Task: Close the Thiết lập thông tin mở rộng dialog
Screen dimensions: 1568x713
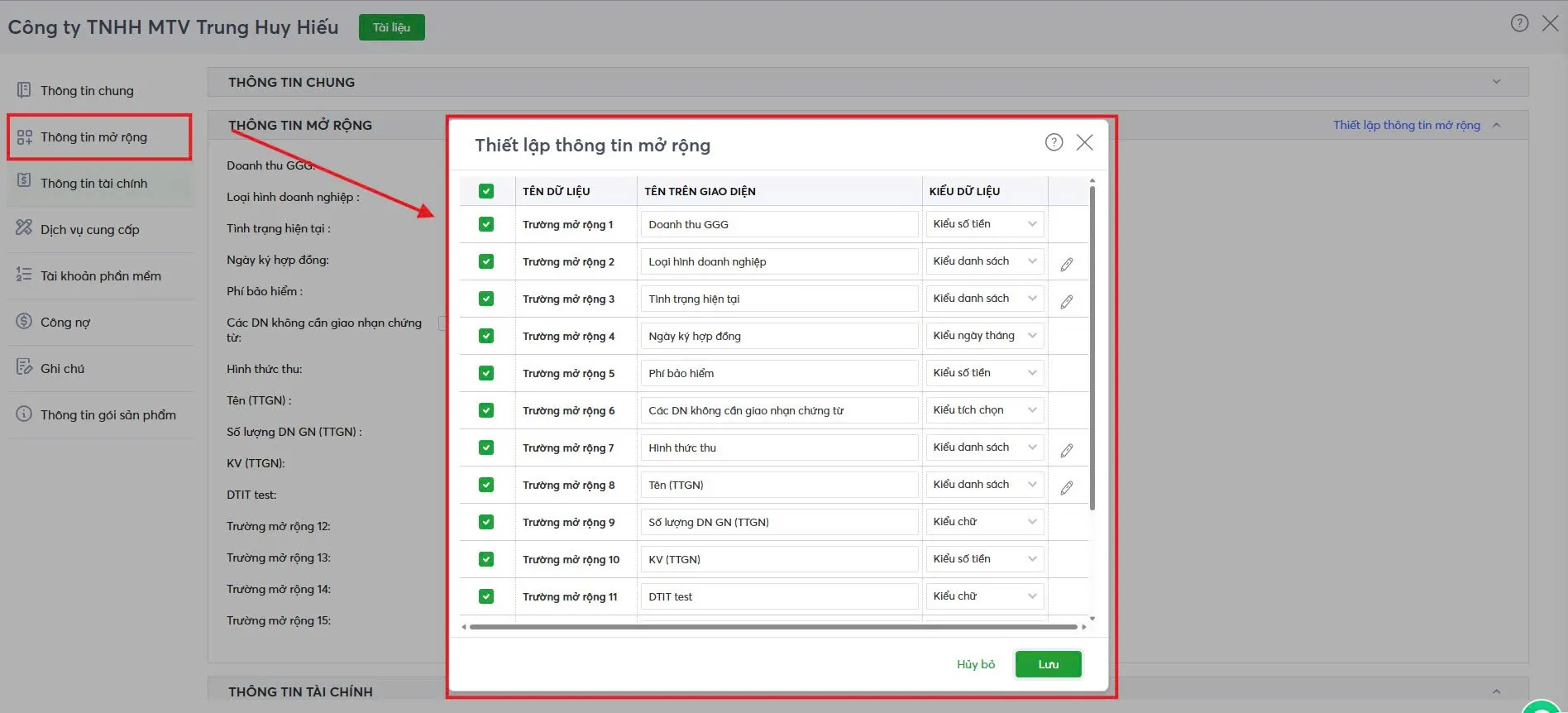Action: pyautogui.click(x=1084, y=142)
